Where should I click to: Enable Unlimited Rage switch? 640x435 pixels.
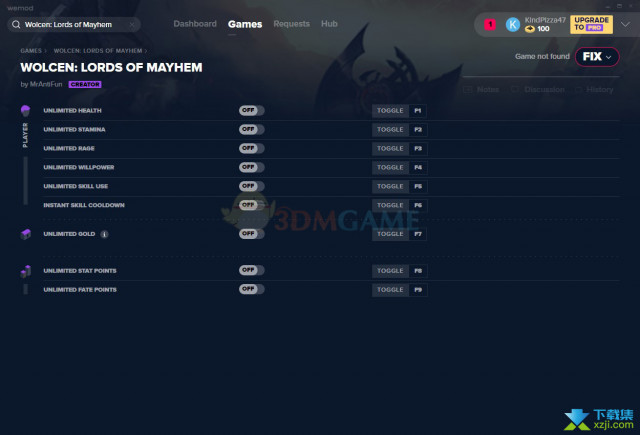[251, 148]
